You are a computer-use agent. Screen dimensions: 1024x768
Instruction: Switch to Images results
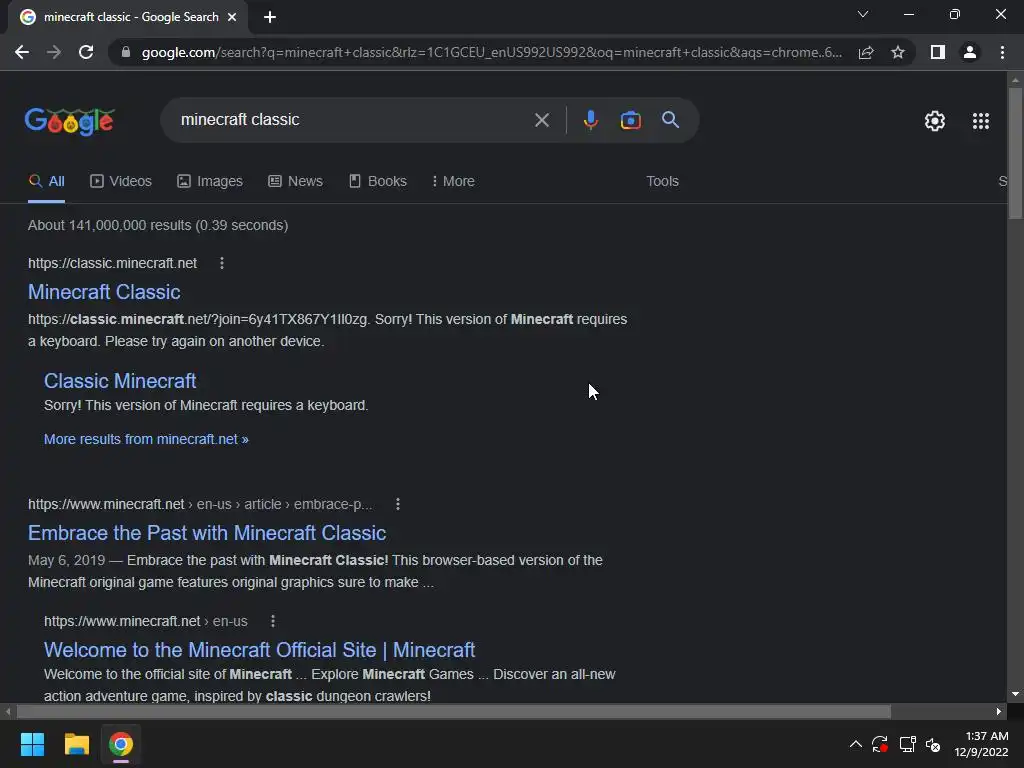pos(210,182)
